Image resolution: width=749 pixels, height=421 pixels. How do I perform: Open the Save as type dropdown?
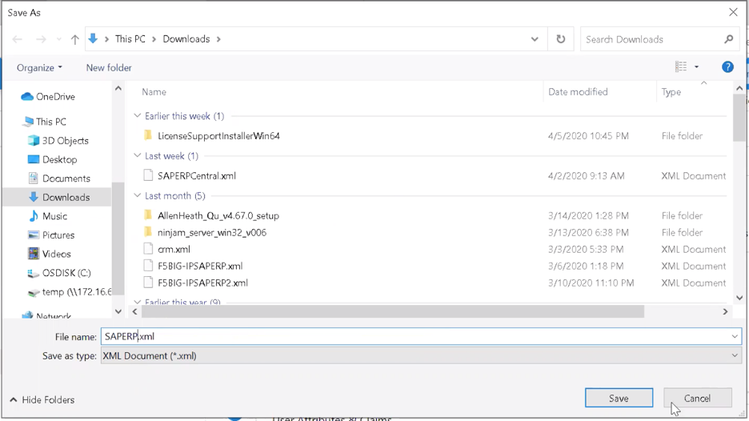421,356
